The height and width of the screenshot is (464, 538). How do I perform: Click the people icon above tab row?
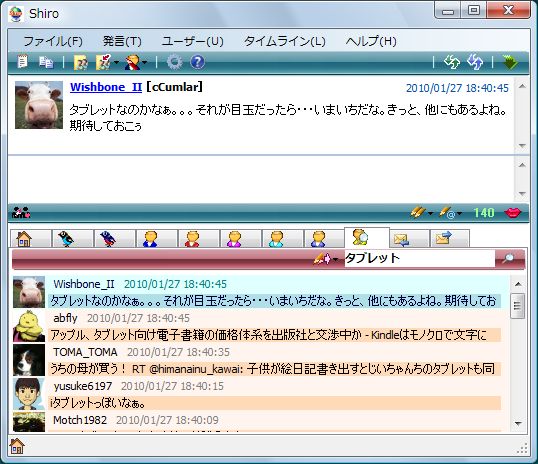[21, 212]
